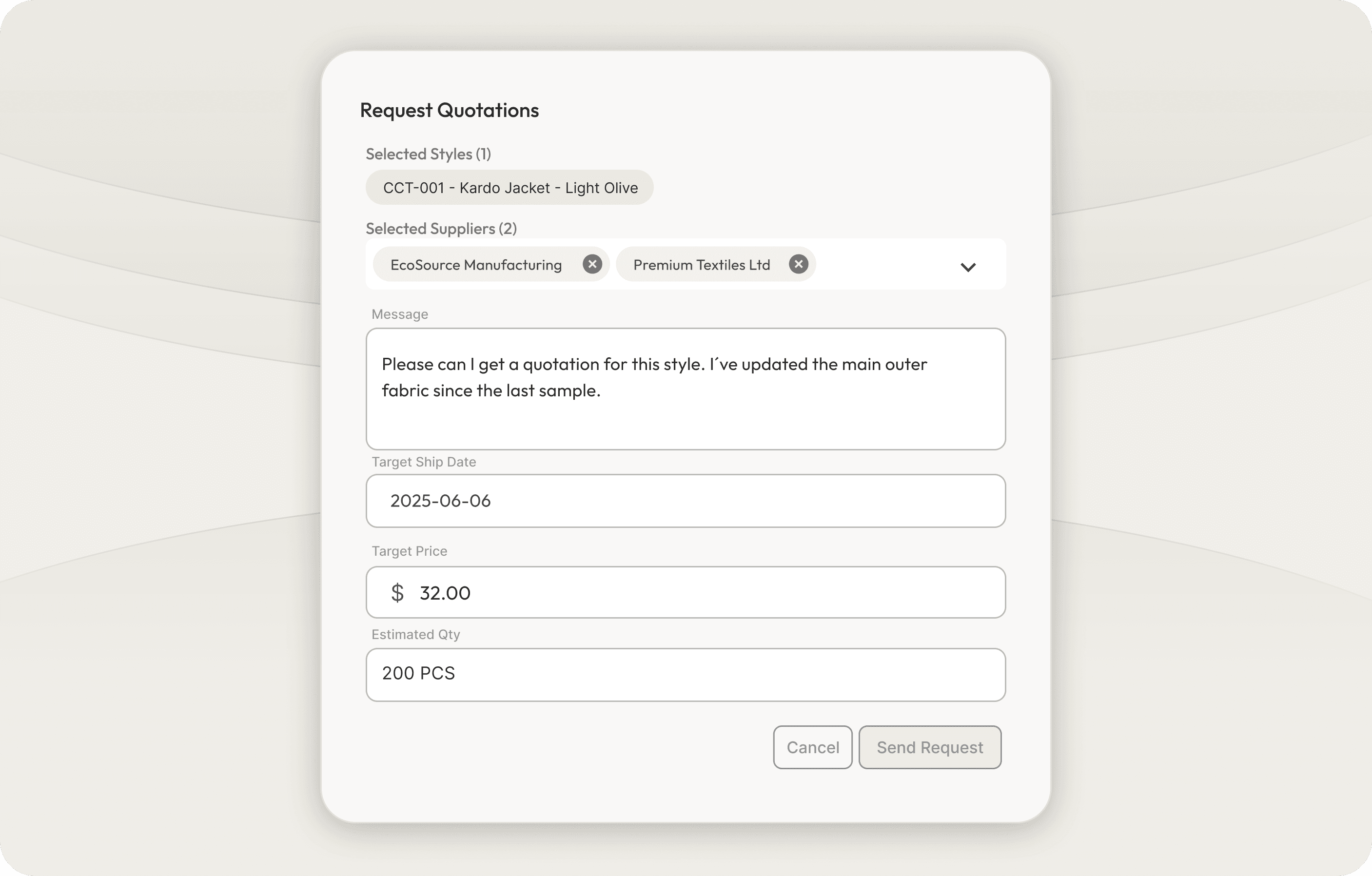Click the Message field label
The width and height of the screenshot is (1372, 876).
[399, 314]
